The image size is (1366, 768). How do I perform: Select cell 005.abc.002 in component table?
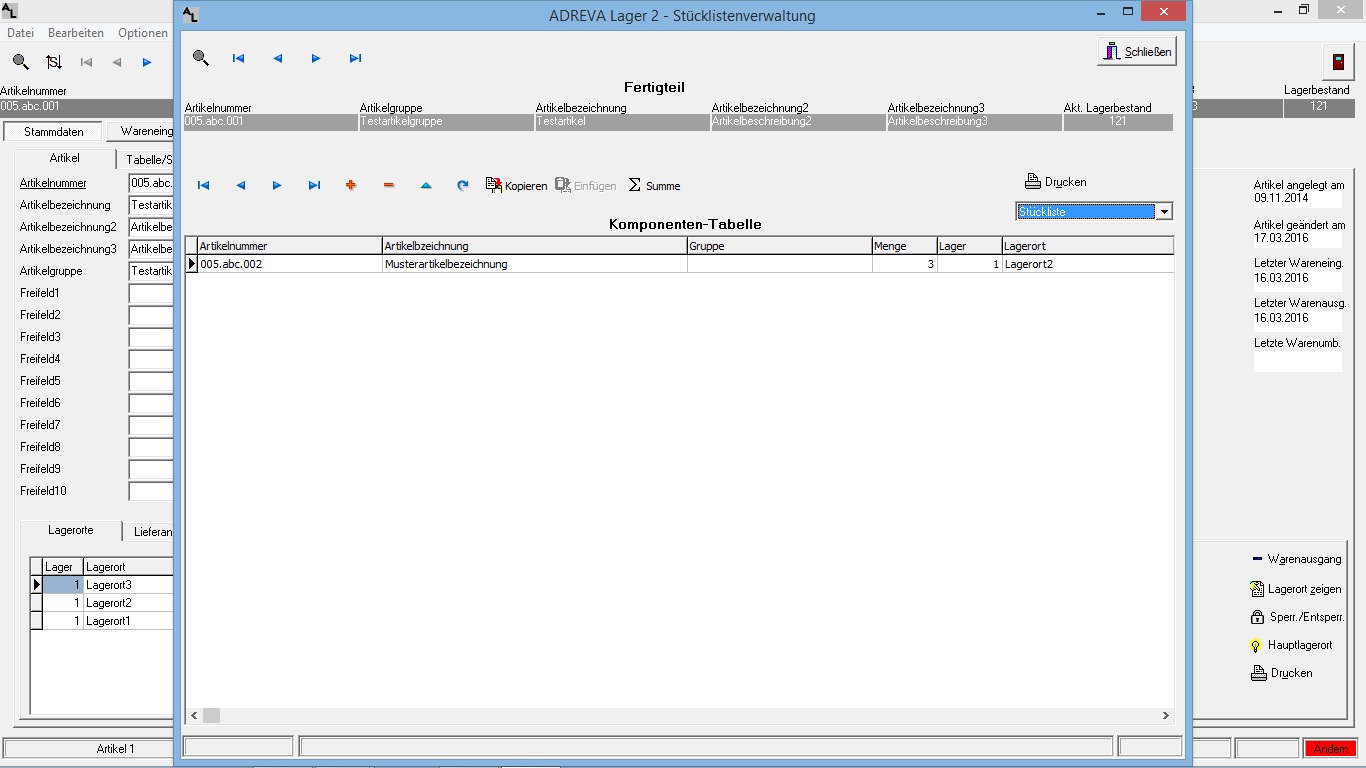(290, 264)
